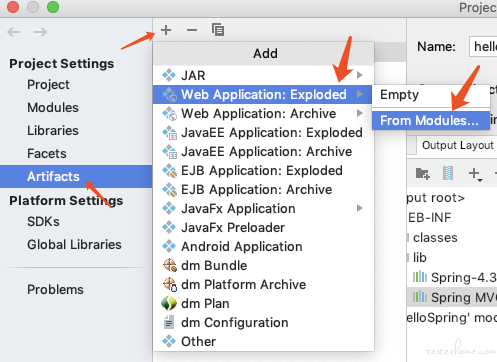Click the Create Directory folder icon

coord(423,173)
